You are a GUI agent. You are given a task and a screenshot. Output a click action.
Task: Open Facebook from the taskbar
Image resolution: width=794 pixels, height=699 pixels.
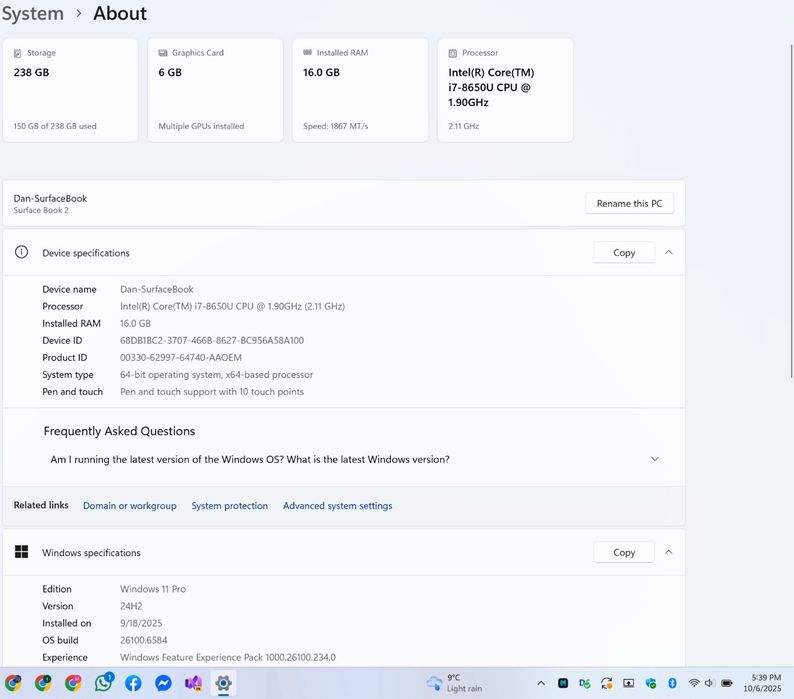pyautogui.click(x=133, y=683)
